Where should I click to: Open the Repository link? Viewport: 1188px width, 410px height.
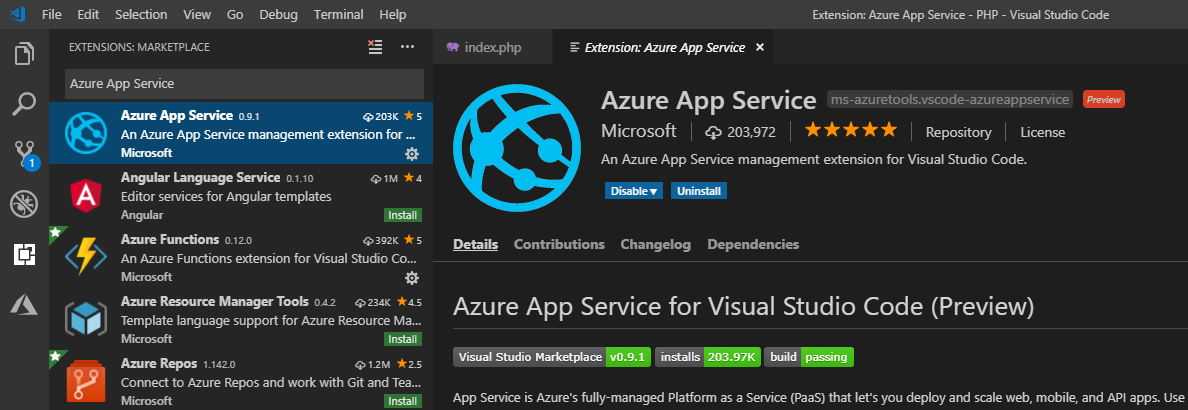(958, 132)
